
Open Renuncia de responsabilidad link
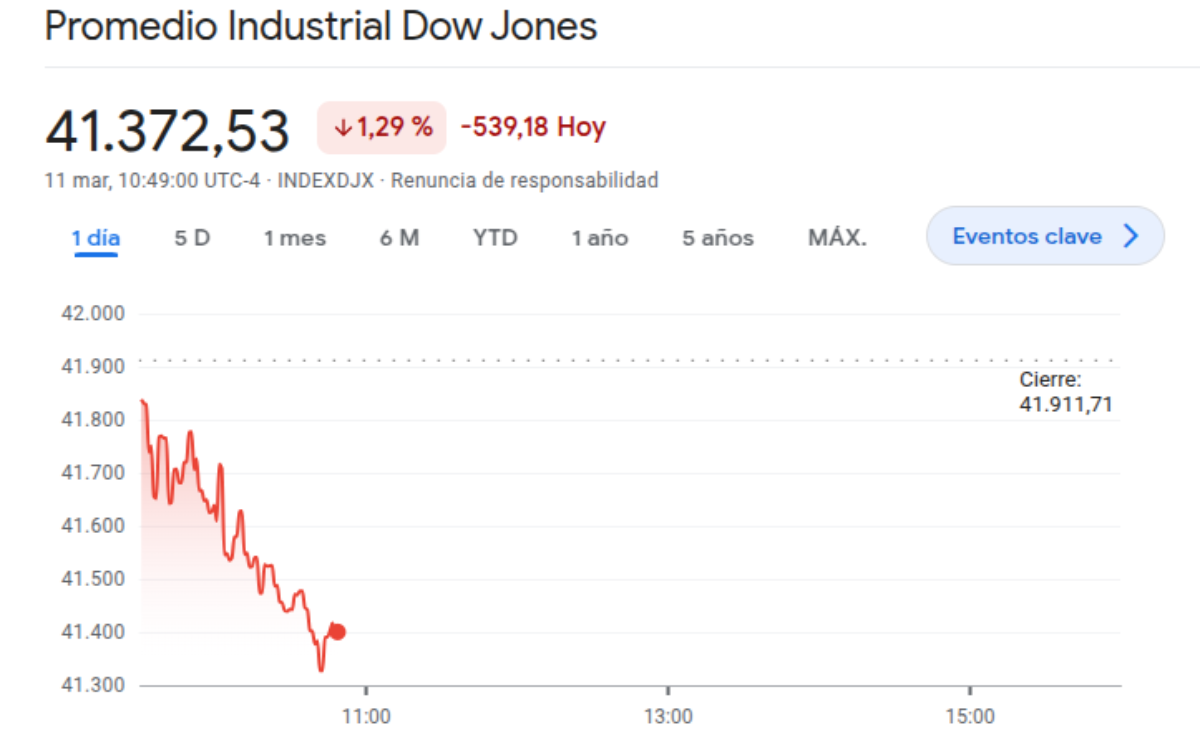pos(524,181)
